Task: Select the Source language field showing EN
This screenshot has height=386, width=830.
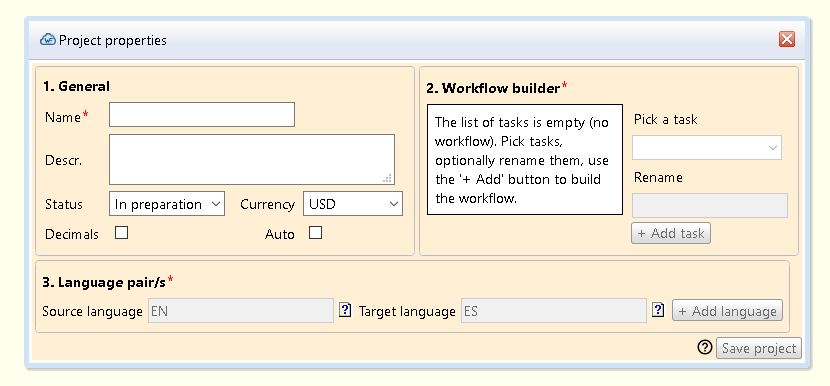Action: click(241, 311)
